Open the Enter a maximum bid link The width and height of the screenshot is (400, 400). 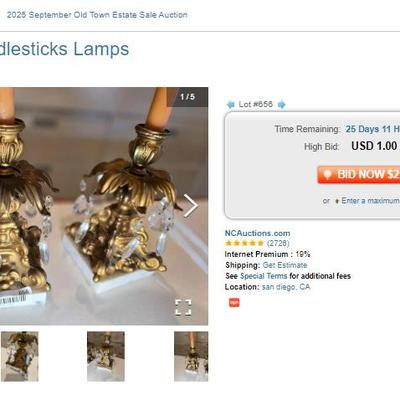point(370,201)
